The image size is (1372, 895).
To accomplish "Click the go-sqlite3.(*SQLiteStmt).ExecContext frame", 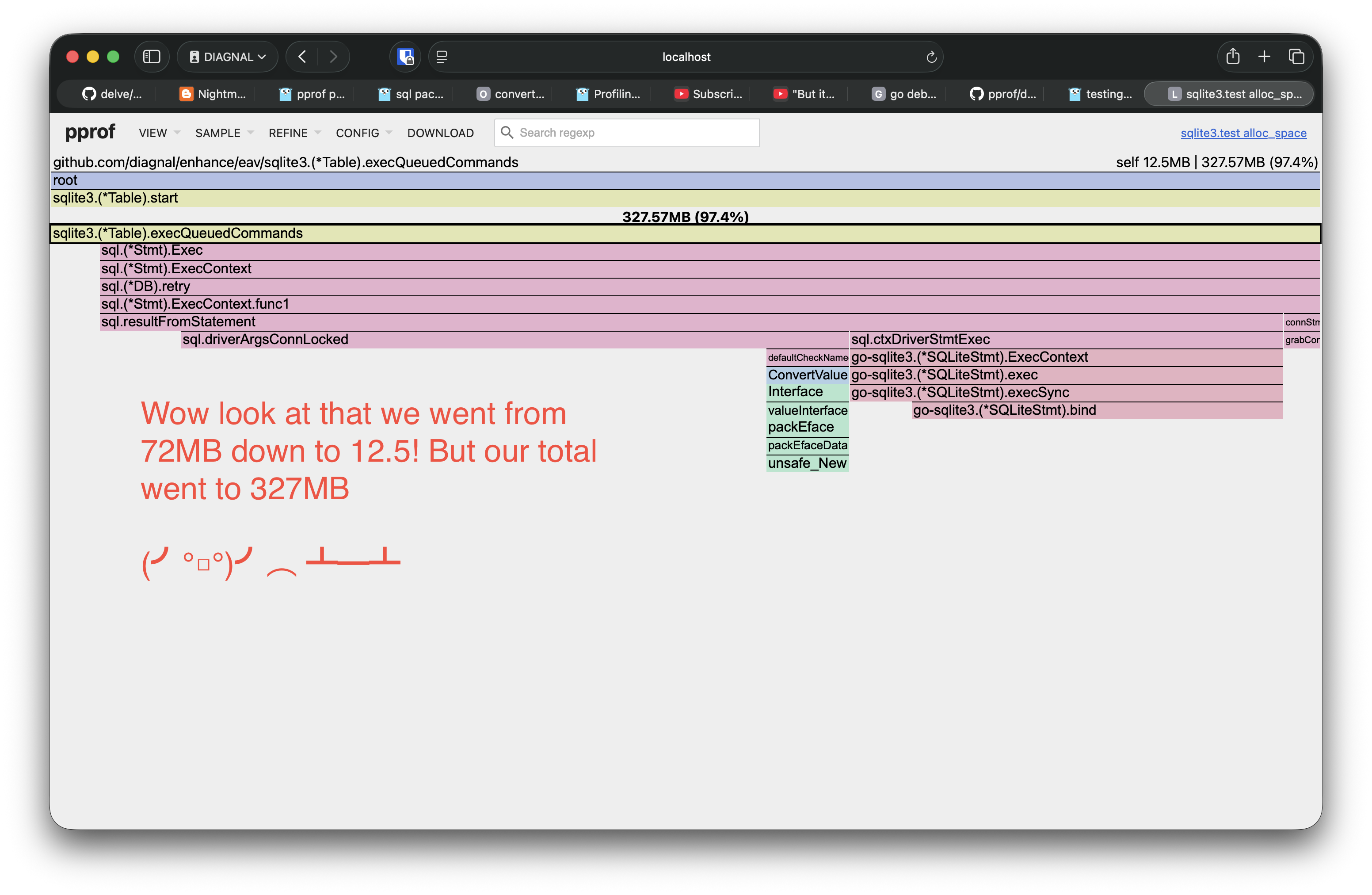I will pos(1067,358).
